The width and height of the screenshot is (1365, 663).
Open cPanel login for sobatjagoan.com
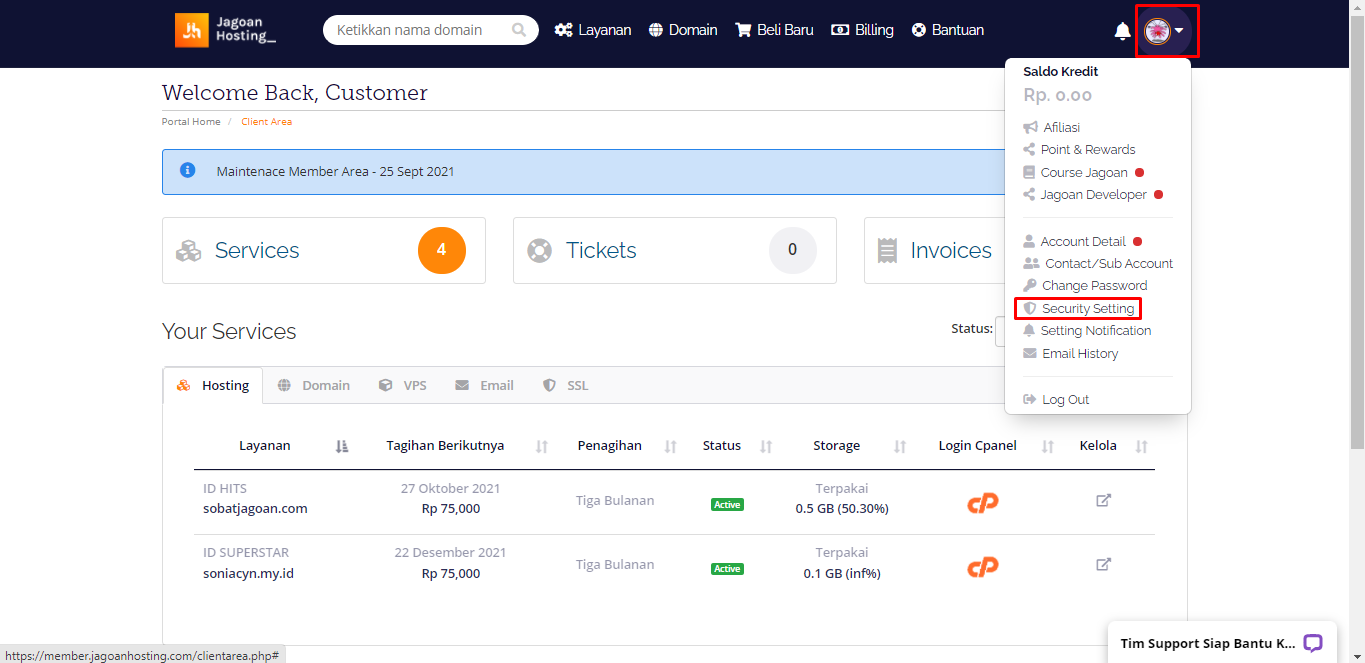click(x=982, y=502)
